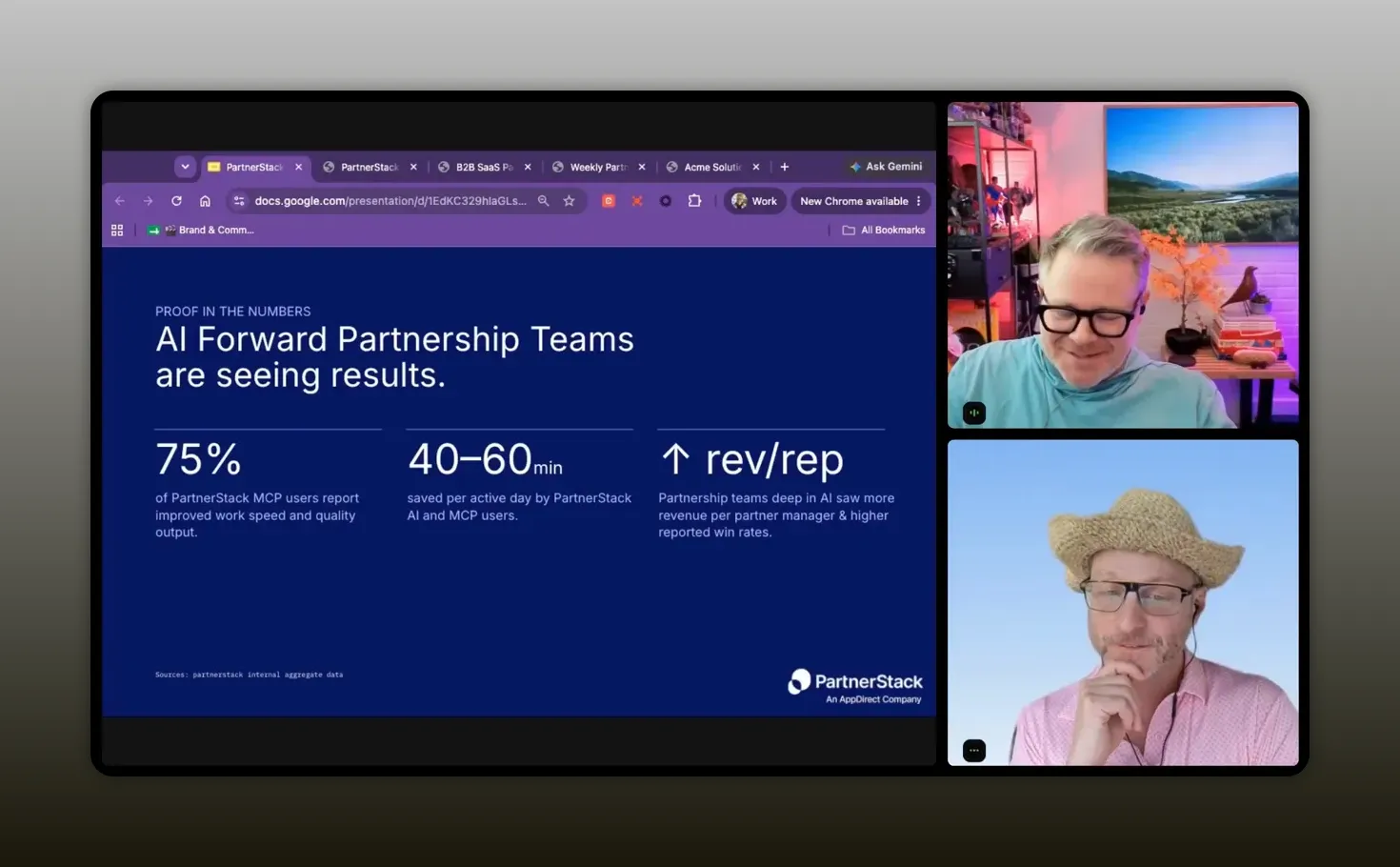The width and height of the screenshot is (1400, 867).
Task: Open the All Bookmarks folder
Action: click(x=884, y=231)
